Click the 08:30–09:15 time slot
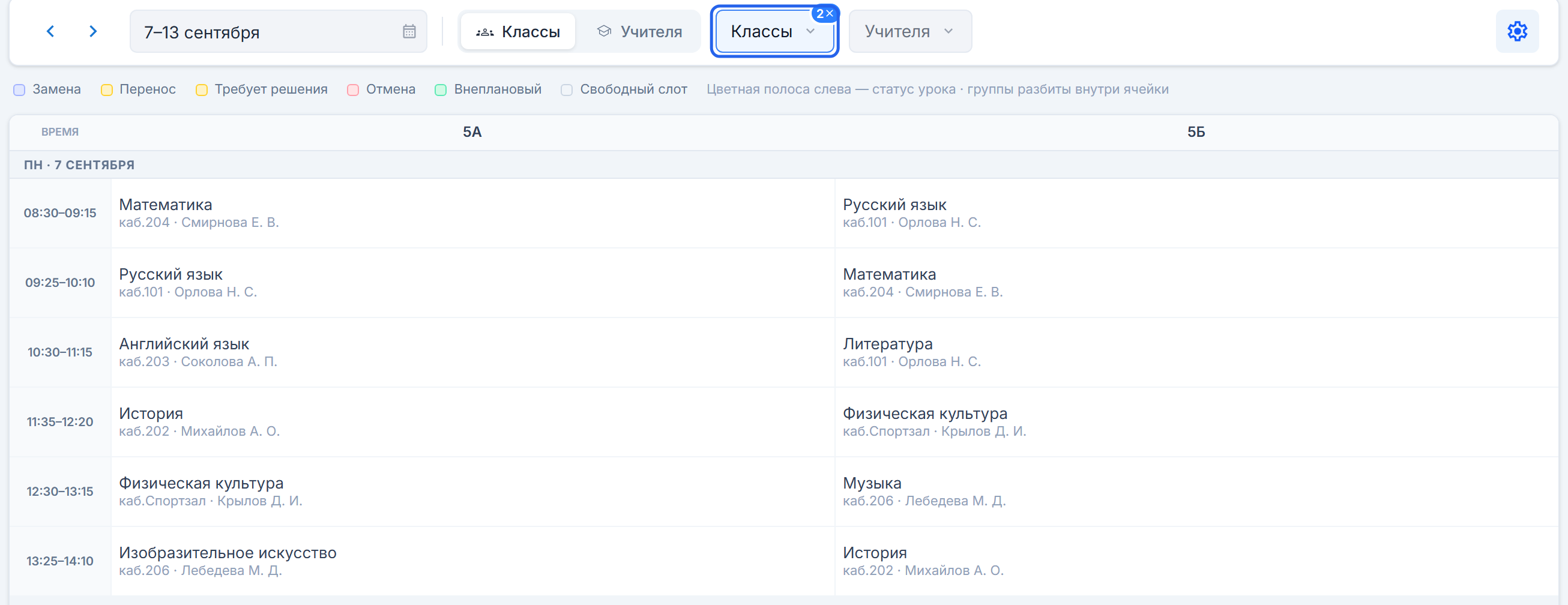This screenshot has width=1568, height=605. click(x=60, y=213)
